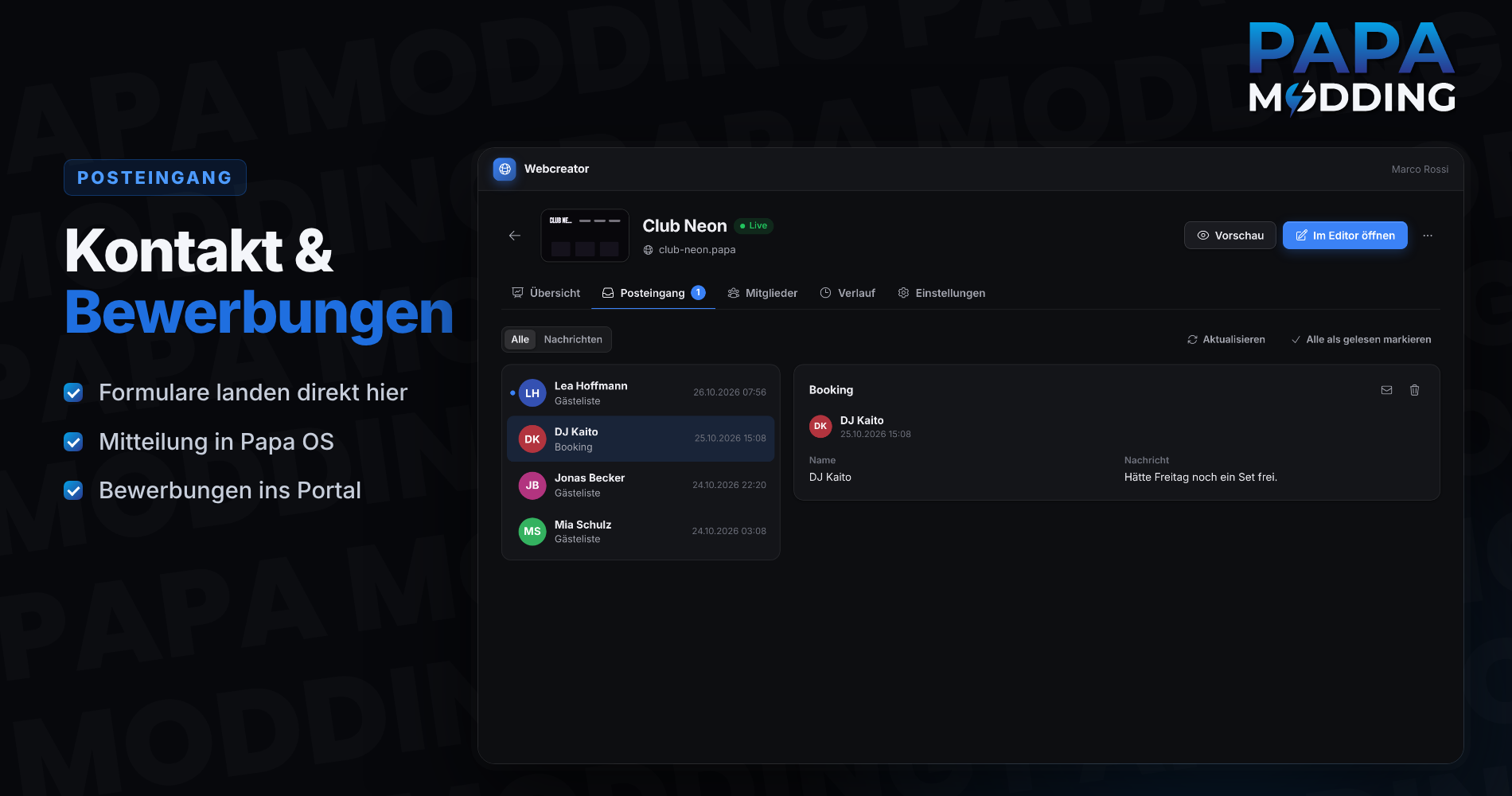Click the LH avatar of Lea Hoffmann
Image resolution: width=1512 pixels, height=796 pixels.
pos(532,392)
